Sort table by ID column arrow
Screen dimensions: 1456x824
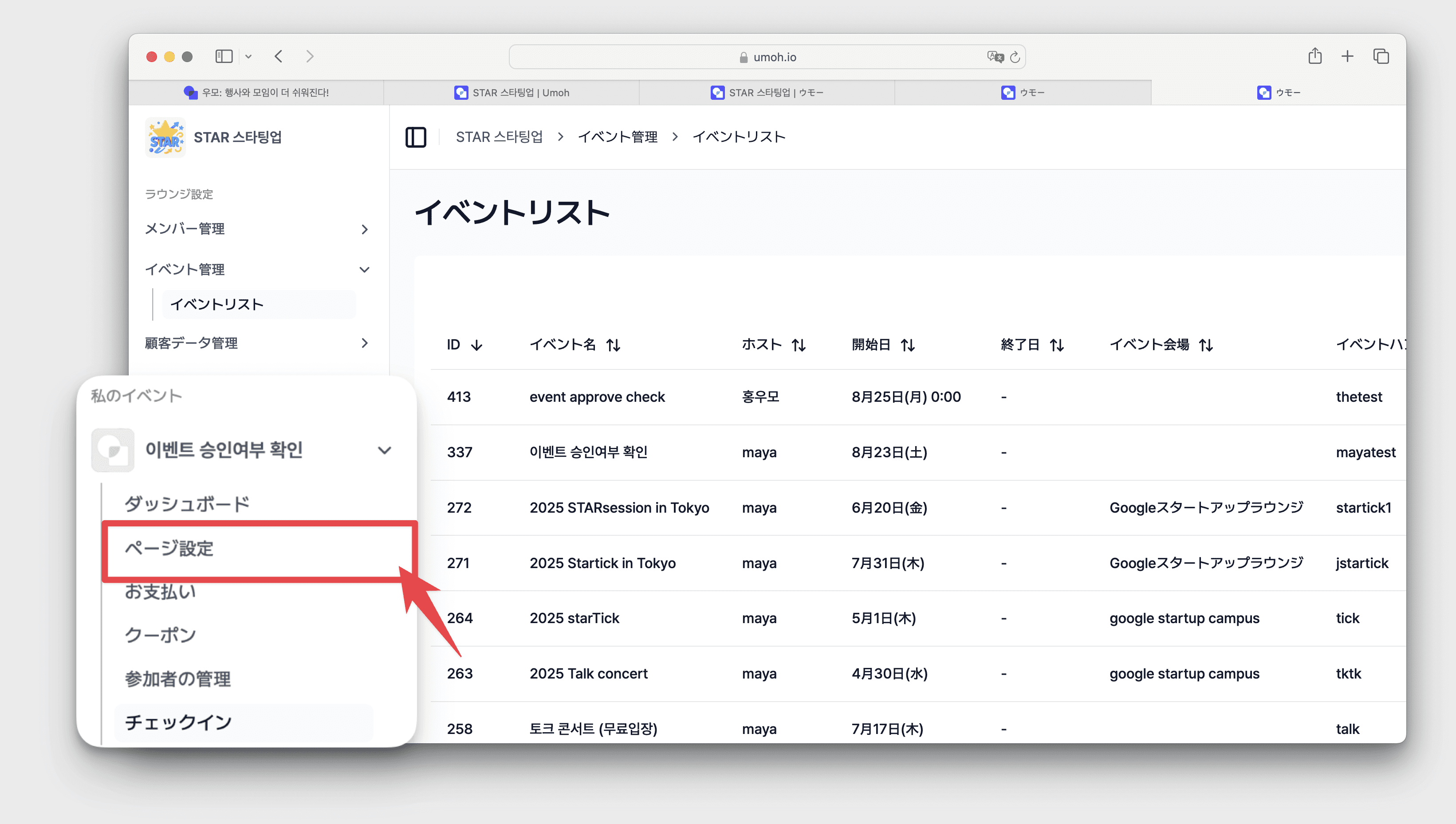click(476, 345)
